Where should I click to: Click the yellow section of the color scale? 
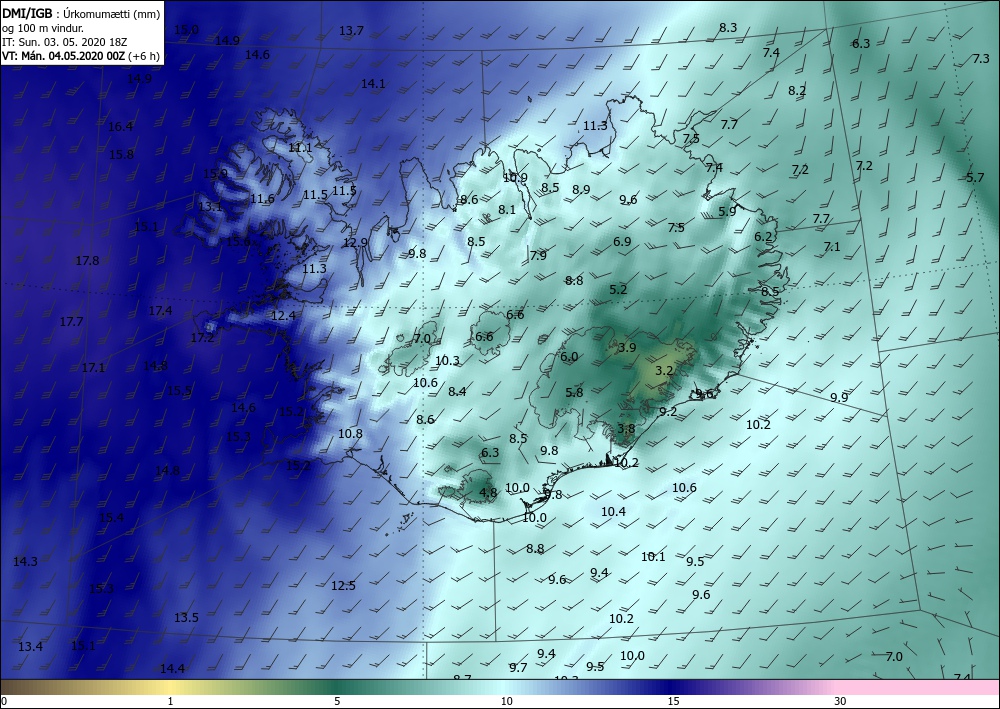coord(170,688)
